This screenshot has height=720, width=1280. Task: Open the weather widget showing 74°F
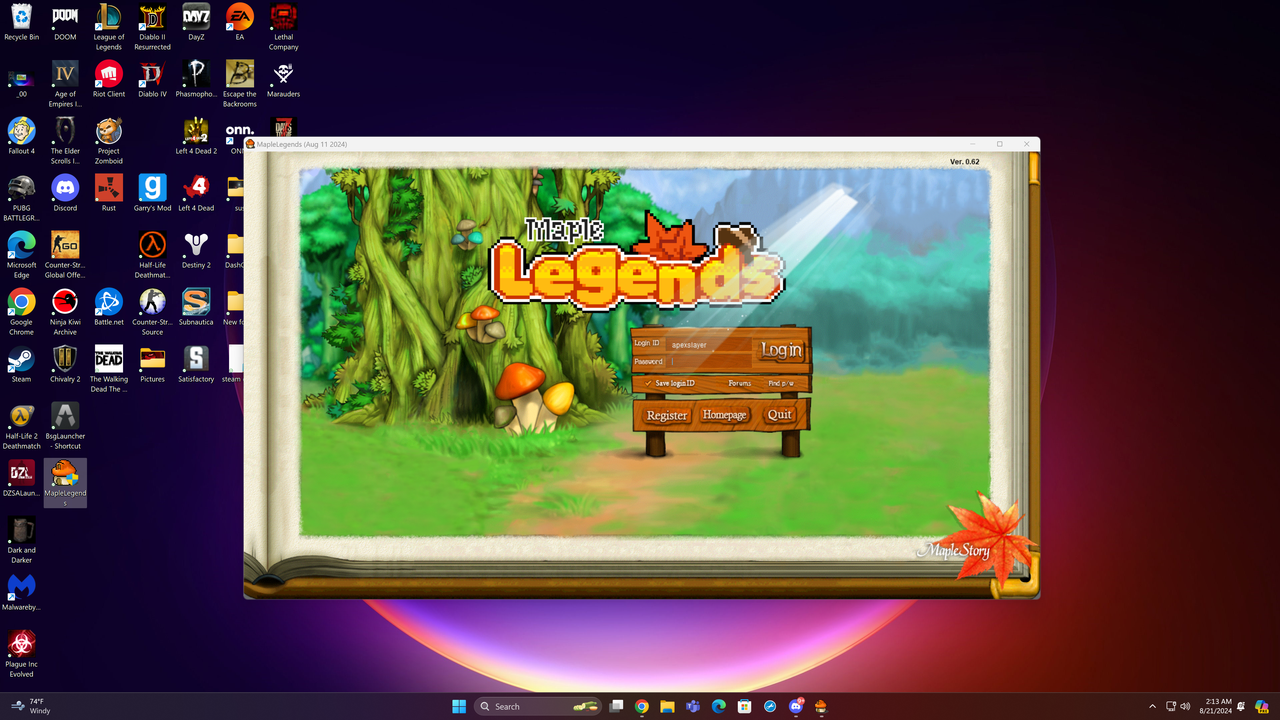30,706
